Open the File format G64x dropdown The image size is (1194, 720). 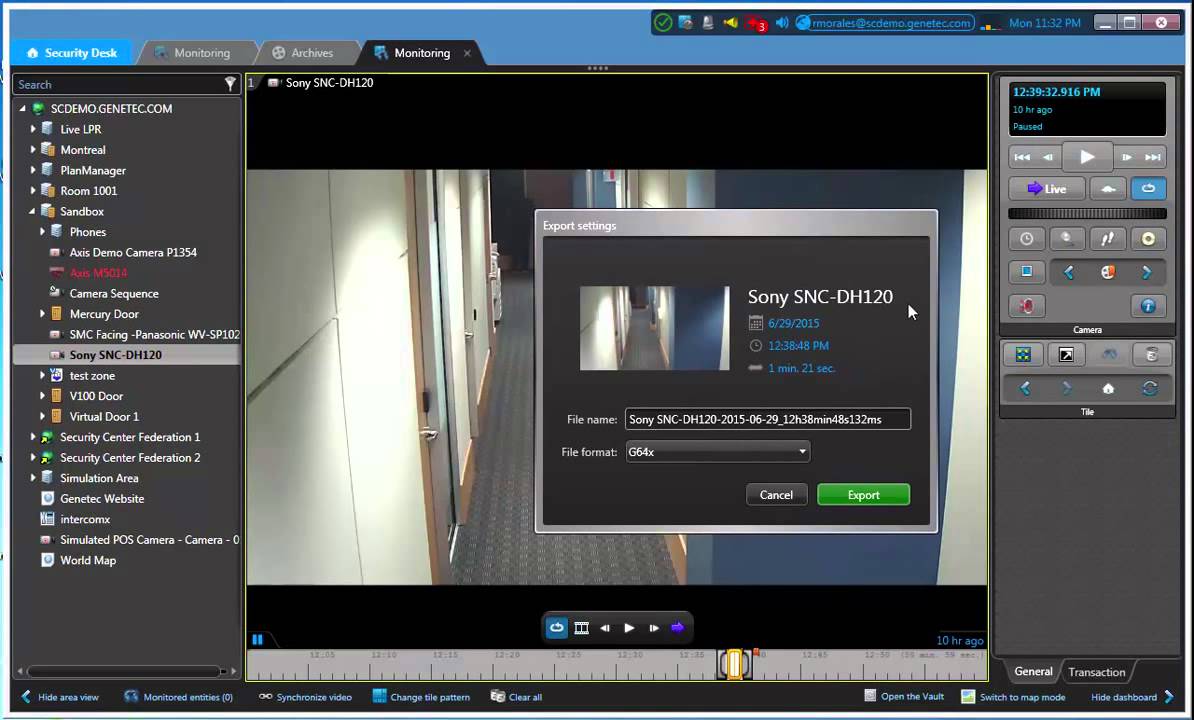click(x=717, y=452)
